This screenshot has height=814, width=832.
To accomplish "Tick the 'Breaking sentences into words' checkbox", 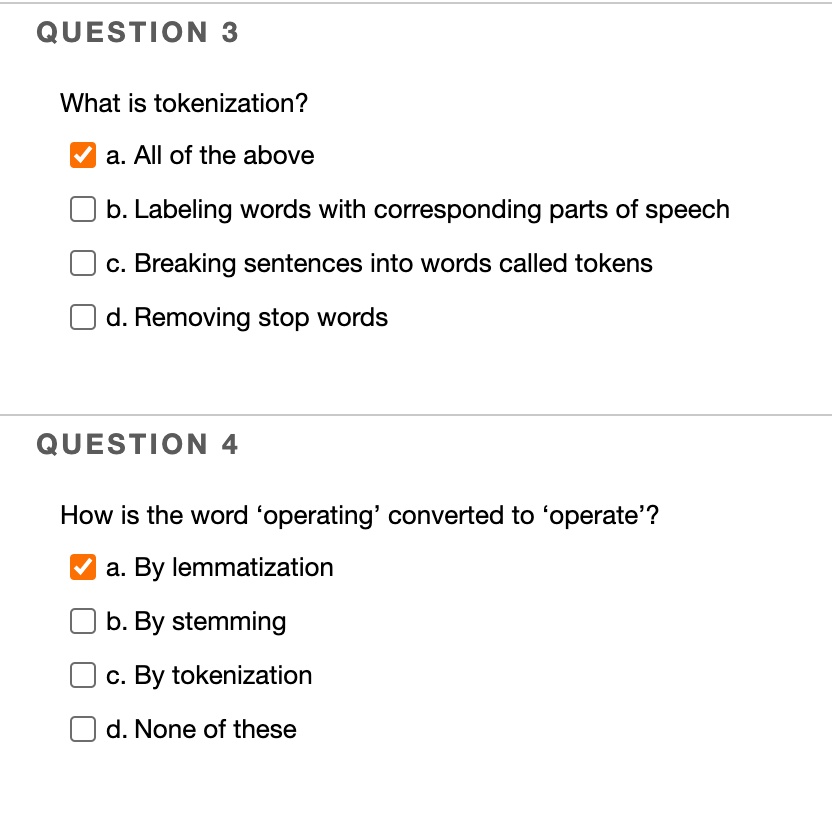I will coord(83,263).
